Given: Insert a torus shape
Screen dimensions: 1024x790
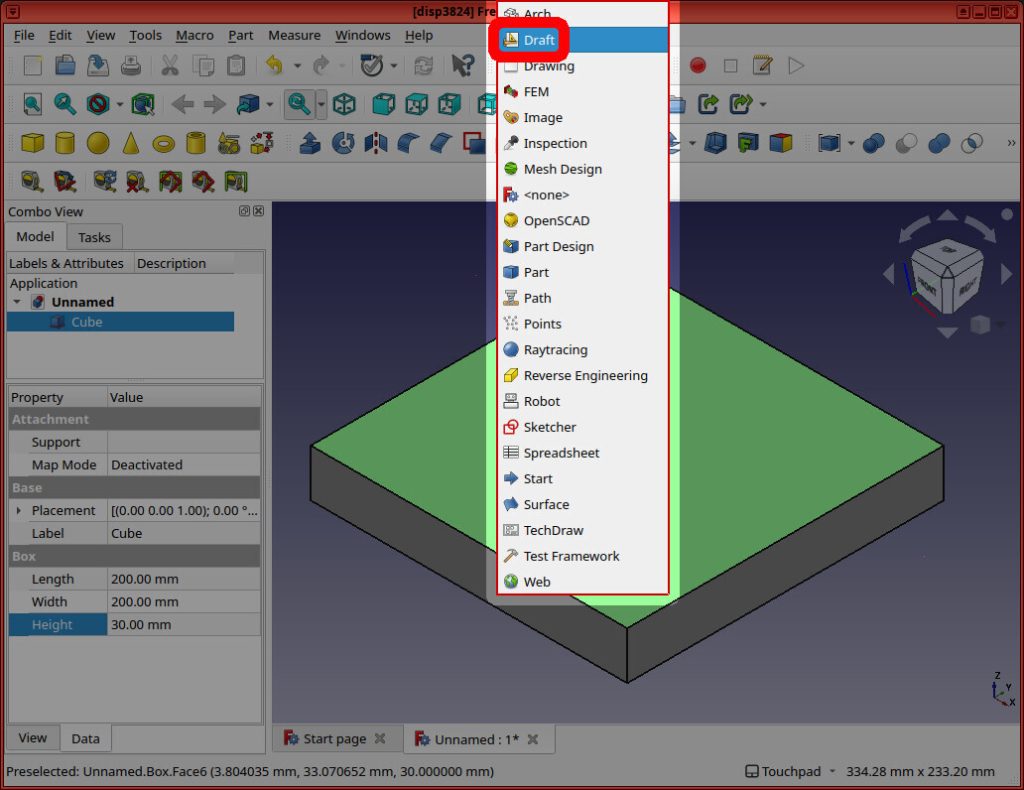Looking at the screenshot, I should [163, 143].
